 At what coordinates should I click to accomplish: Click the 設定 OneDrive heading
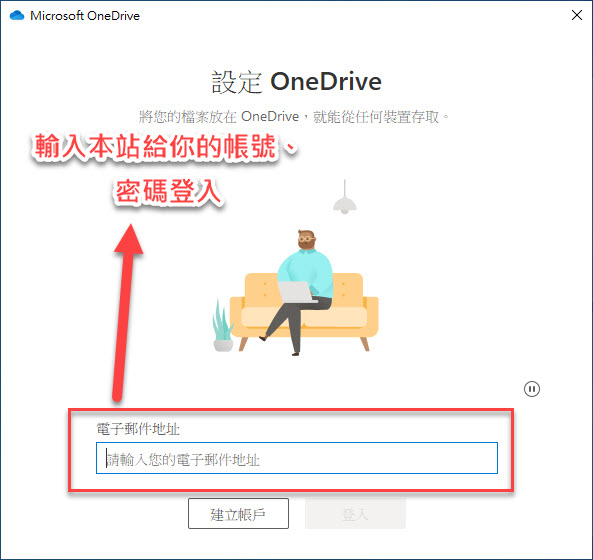296,82
